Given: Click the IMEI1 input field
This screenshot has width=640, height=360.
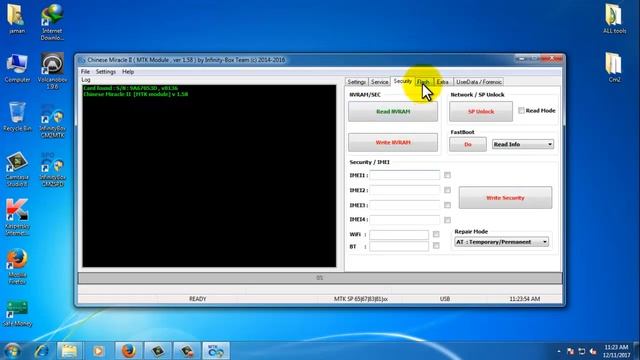Looking at the screenshot, I should pyautogui.click(x=404, y=175).
